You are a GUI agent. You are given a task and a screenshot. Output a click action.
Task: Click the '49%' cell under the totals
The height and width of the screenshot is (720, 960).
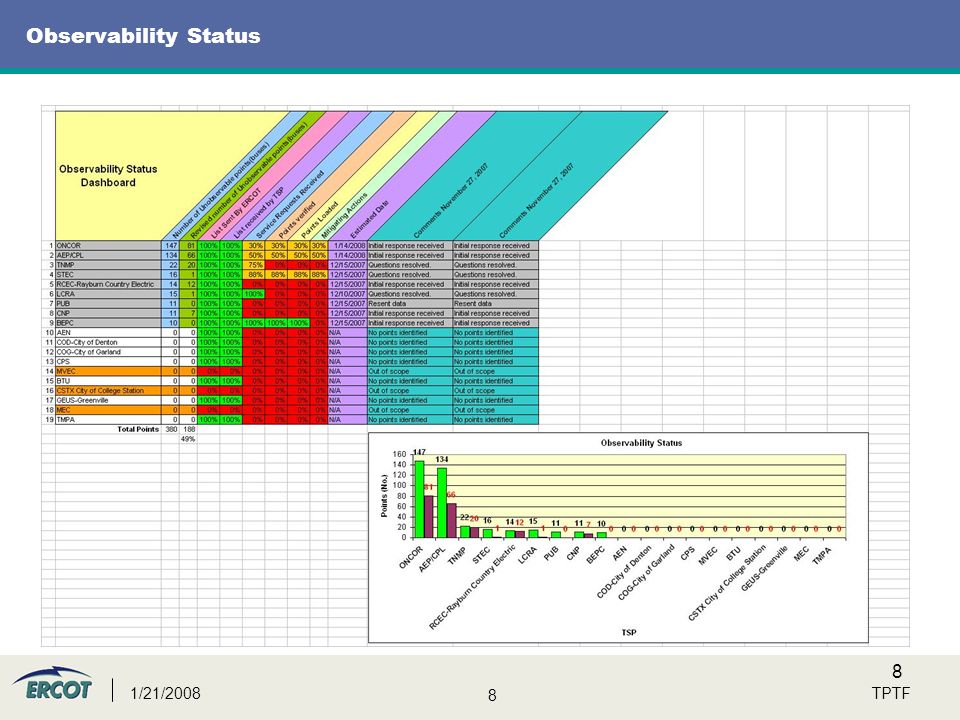pos(189,439)
